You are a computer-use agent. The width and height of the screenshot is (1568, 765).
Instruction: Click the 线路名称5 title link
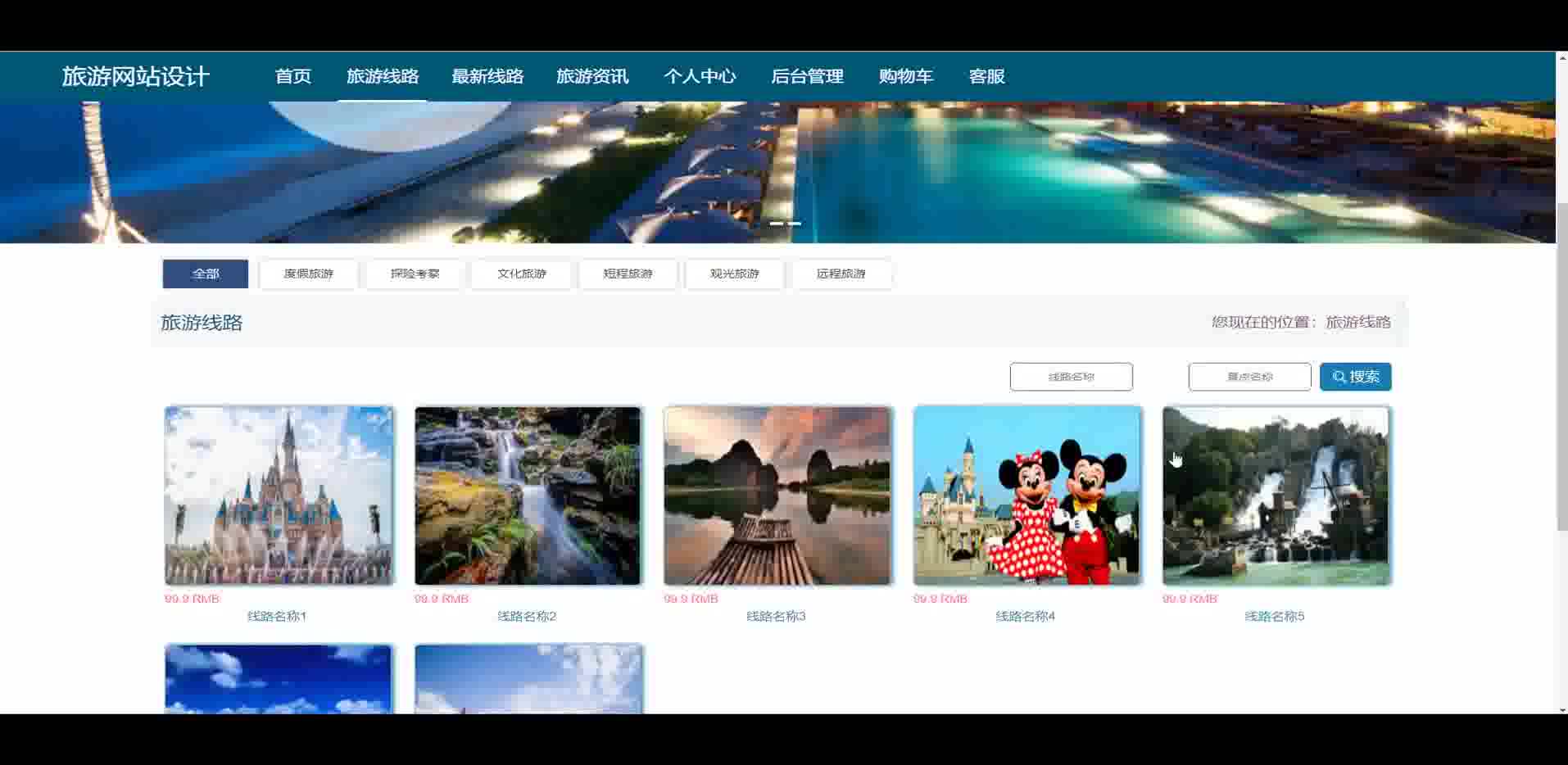1275,616
